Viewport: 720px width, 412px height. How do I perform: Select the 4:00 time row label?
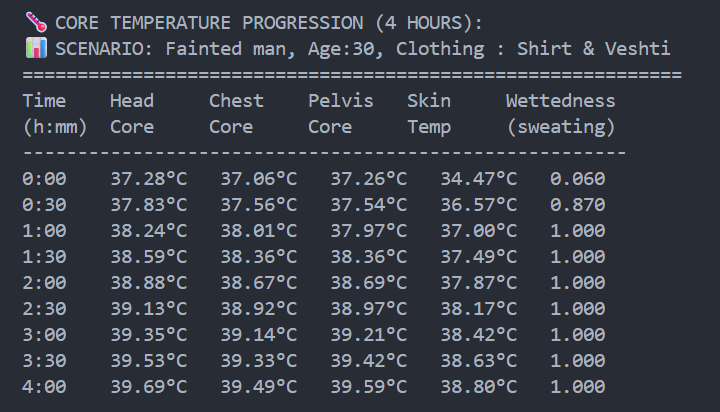(x=44, y=387)
